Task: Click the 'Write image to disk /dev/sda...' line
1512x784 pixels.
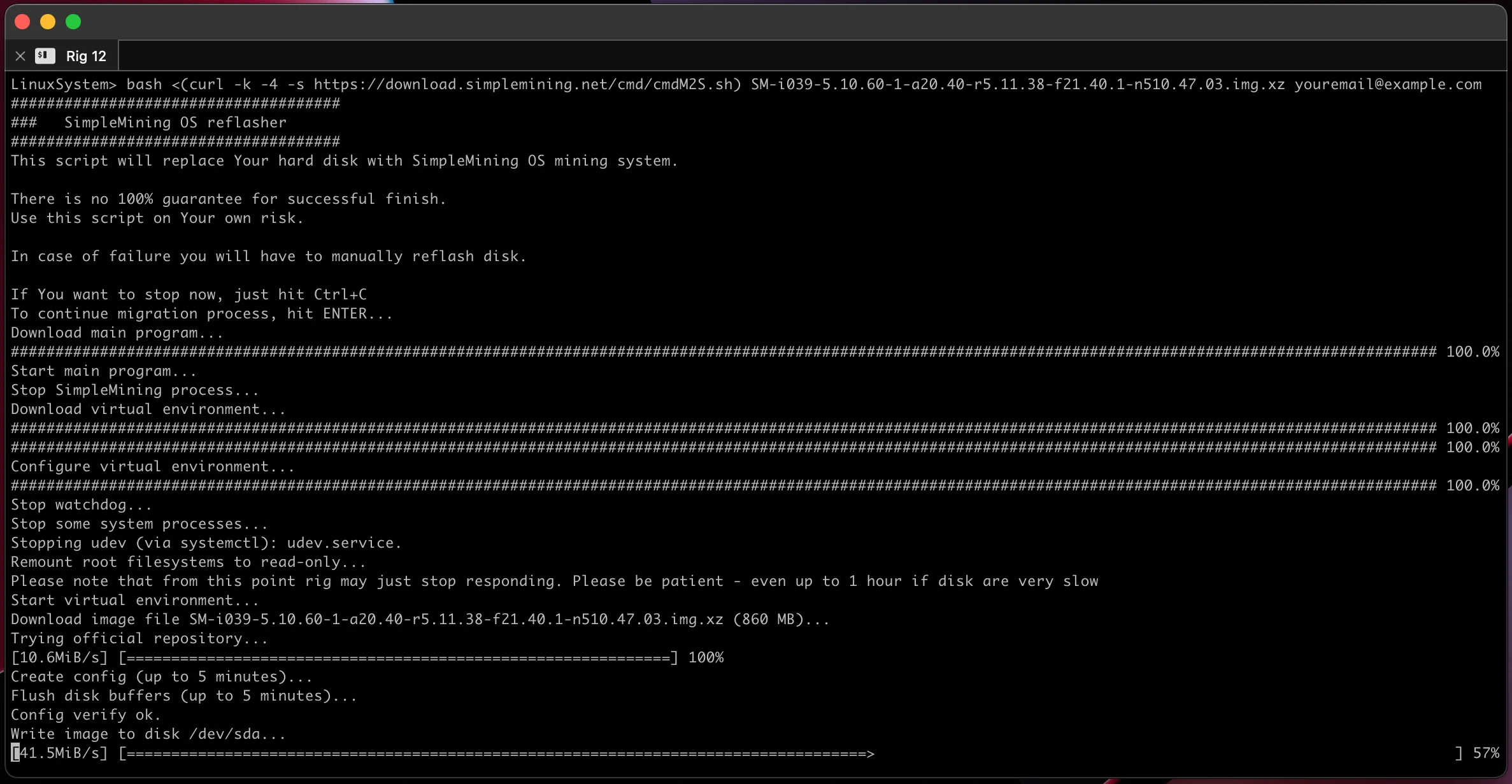Action: (148, 734)
